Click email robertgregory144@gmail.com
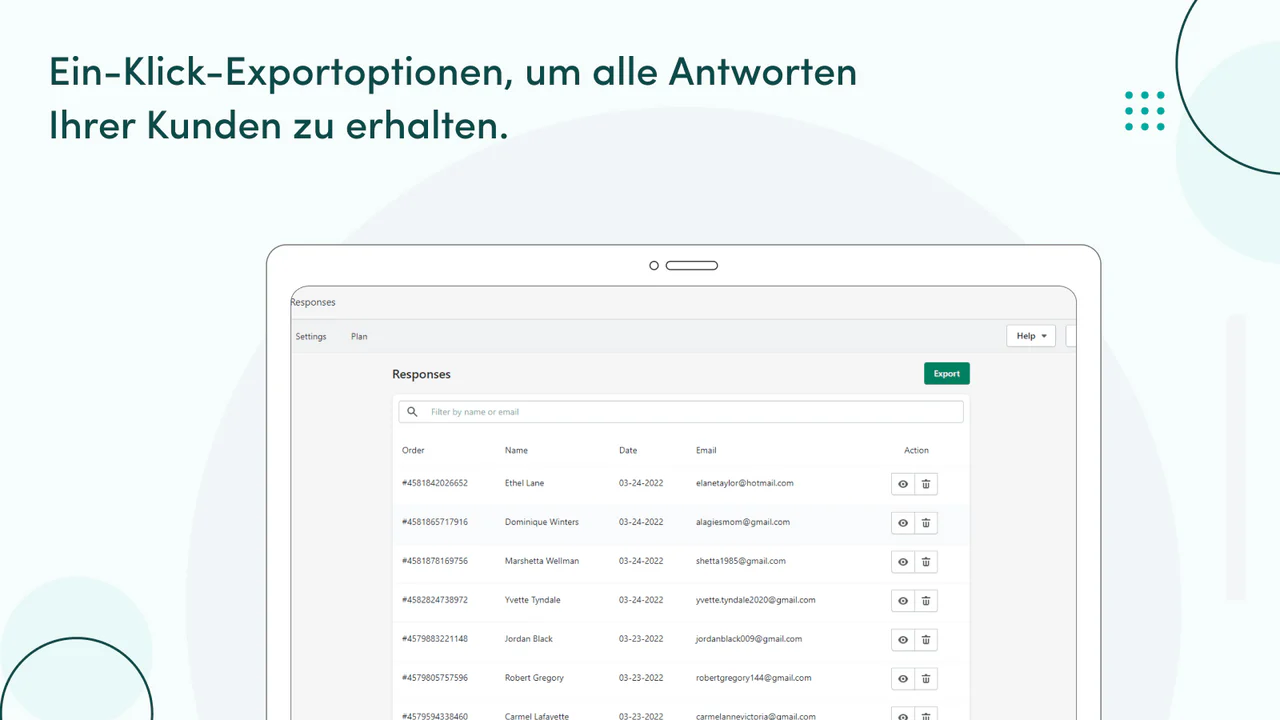This screenshot has width=1280, height=720. pyautogui.click(x=754, y=678)
